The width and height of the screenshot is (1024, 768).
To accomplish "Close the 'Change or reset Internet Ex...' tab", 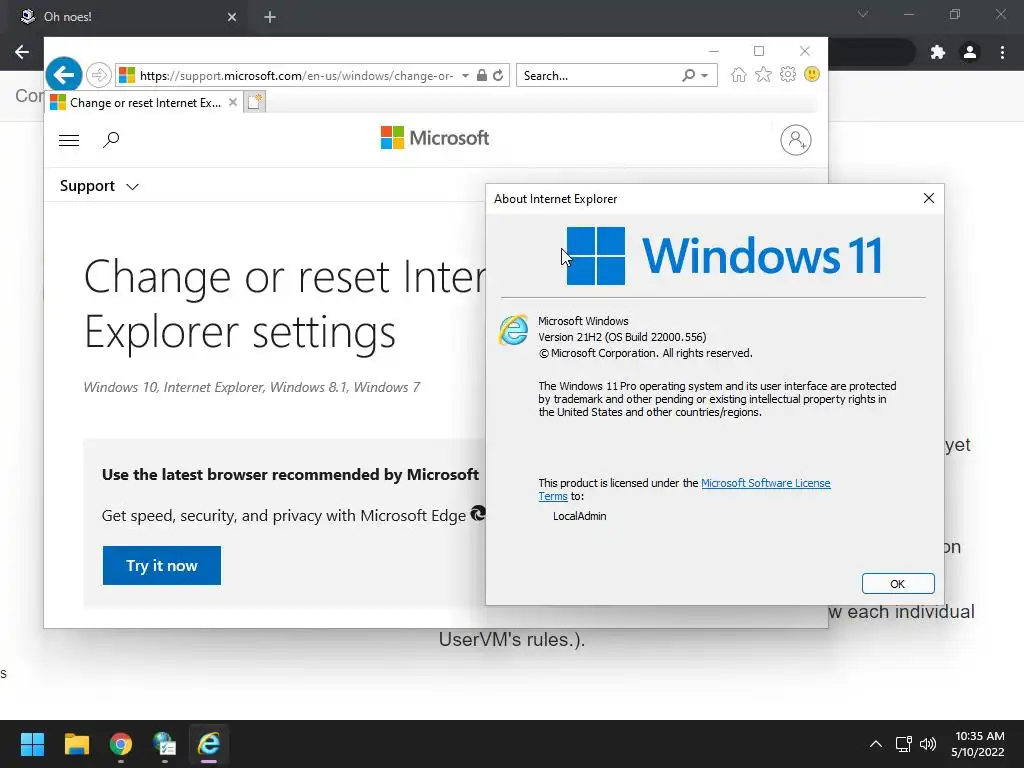I will (232, 103).
